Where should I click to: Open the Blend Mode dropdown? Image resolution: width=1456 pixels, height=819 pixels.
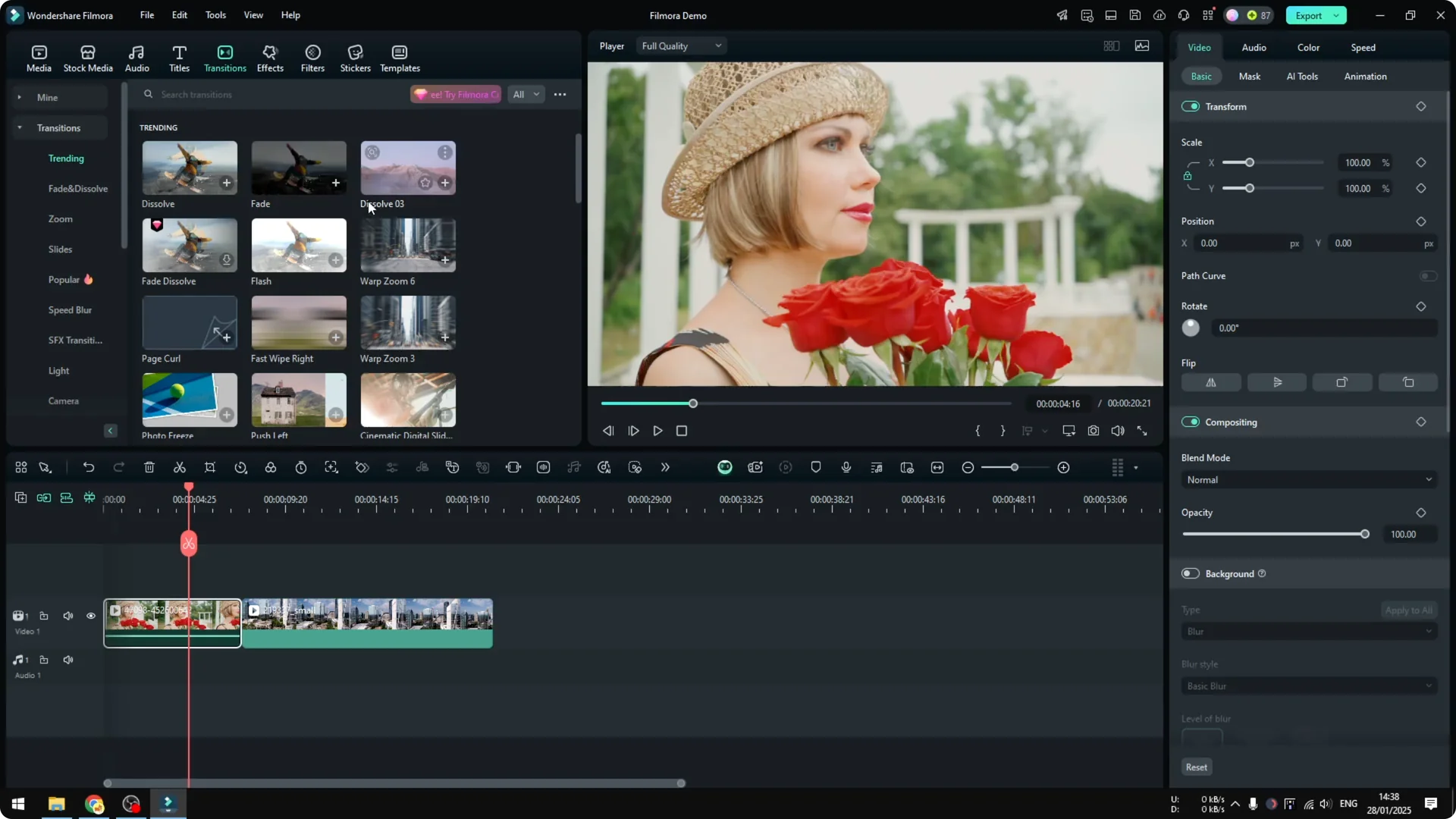[1308, 479]
